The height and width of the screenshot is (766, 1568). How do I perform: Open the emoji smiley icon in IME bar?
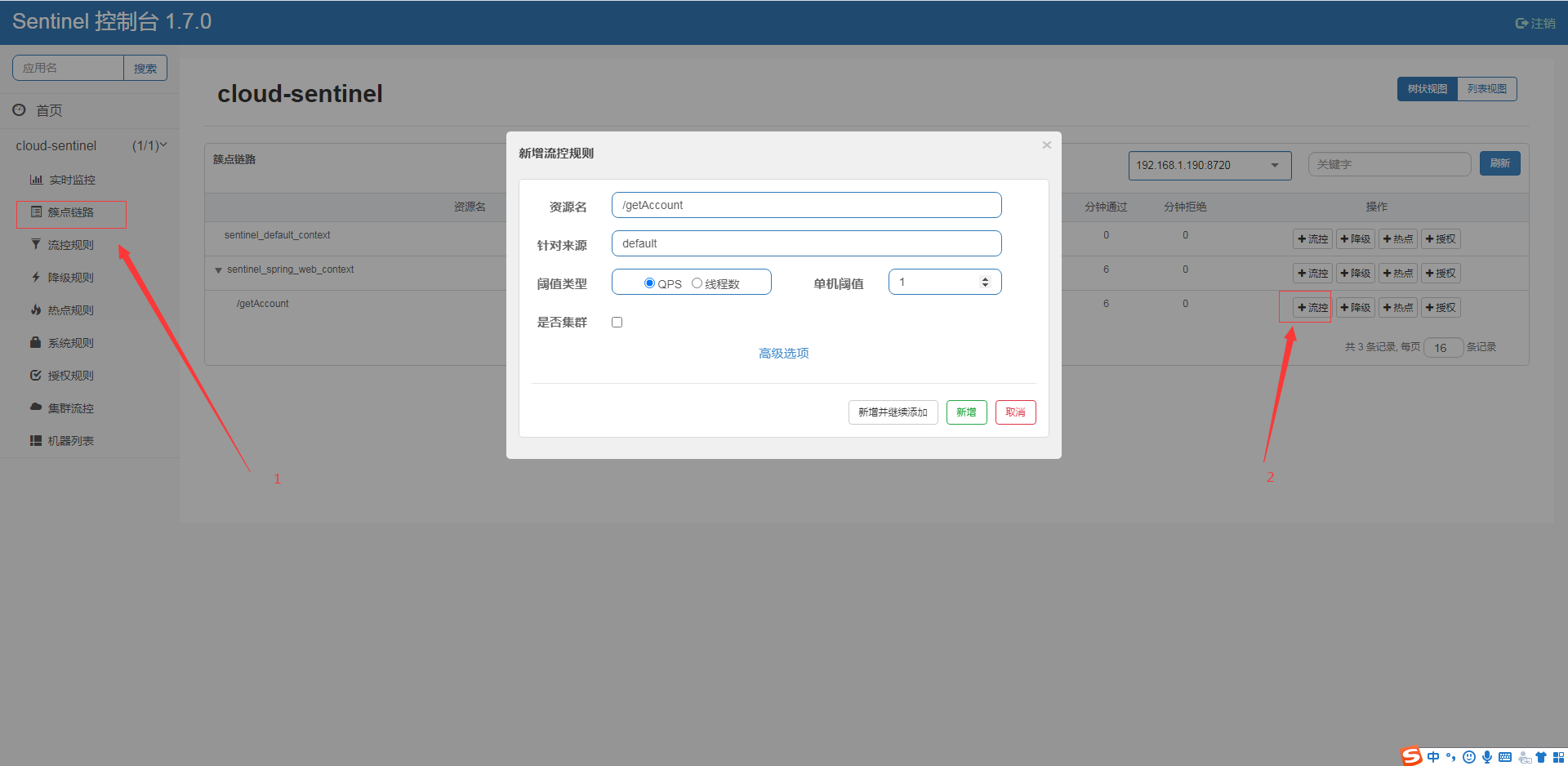1469,757
